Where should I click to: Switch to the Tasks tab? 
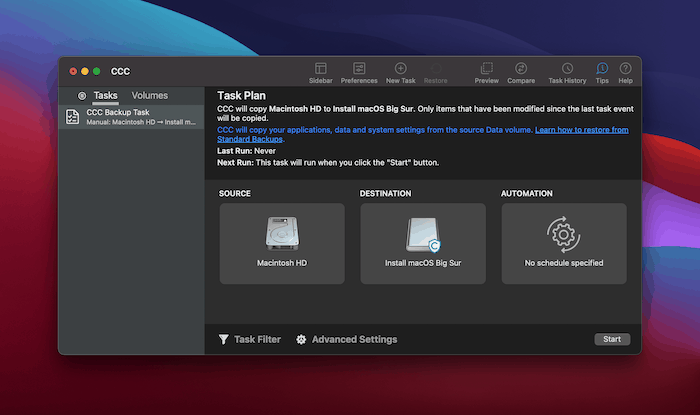(105, 96)
